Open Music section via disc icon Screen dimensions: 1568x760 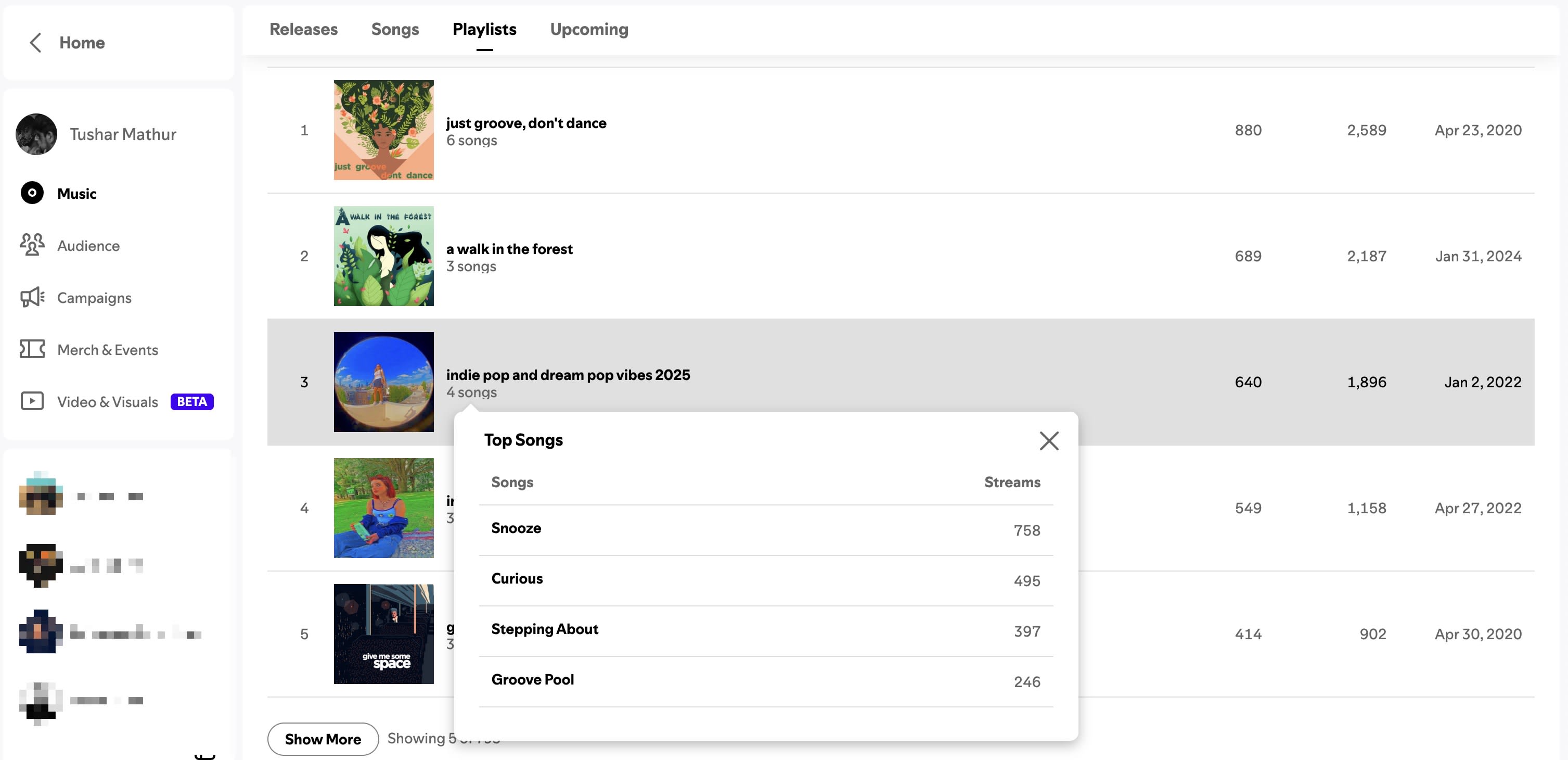pos(32,193)
